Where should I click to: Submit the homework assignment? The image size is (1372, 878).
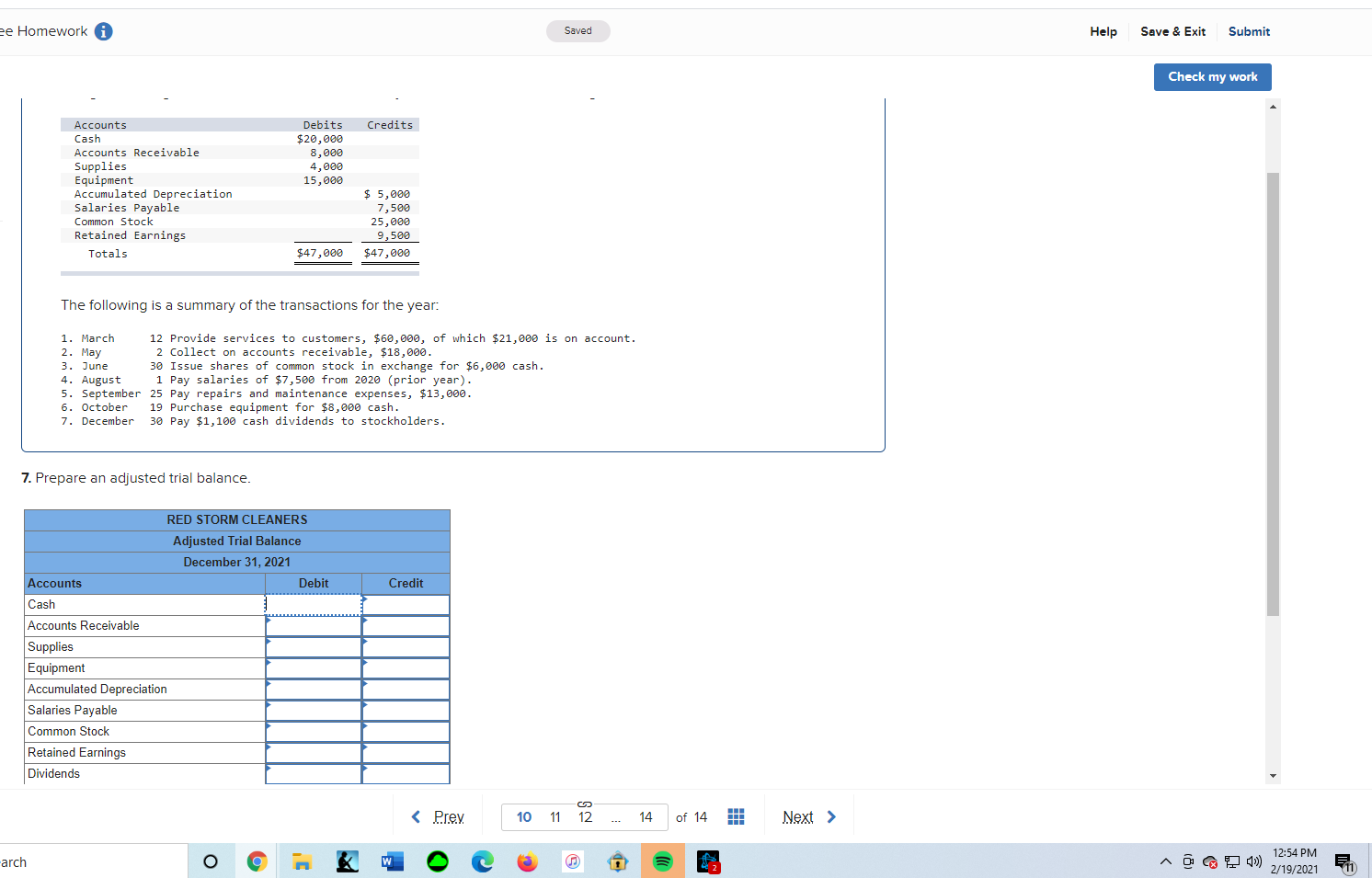coord(1249,30)
